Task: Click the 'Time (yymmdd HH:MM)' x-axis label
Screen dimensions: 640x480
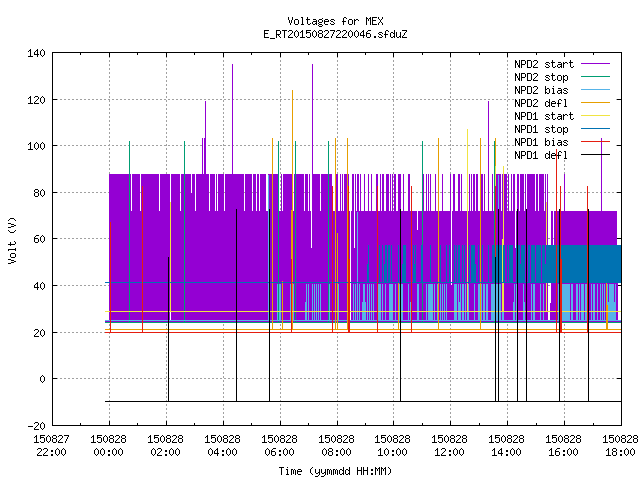Action: [x=335, y=471]
